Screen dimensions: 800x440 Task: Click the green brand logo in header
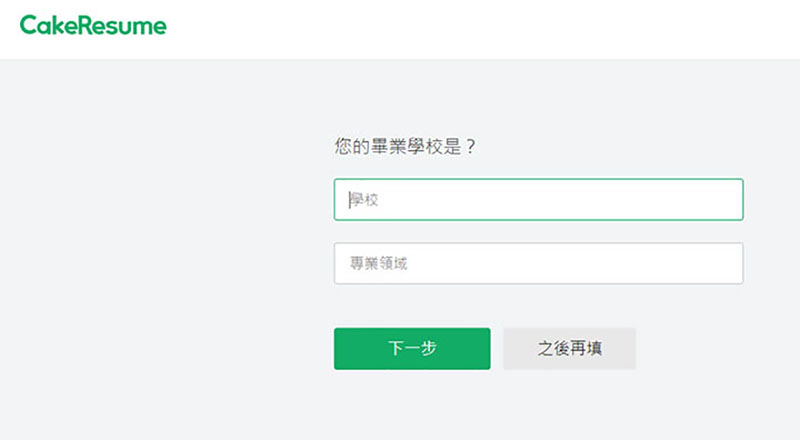coord(93,26)
